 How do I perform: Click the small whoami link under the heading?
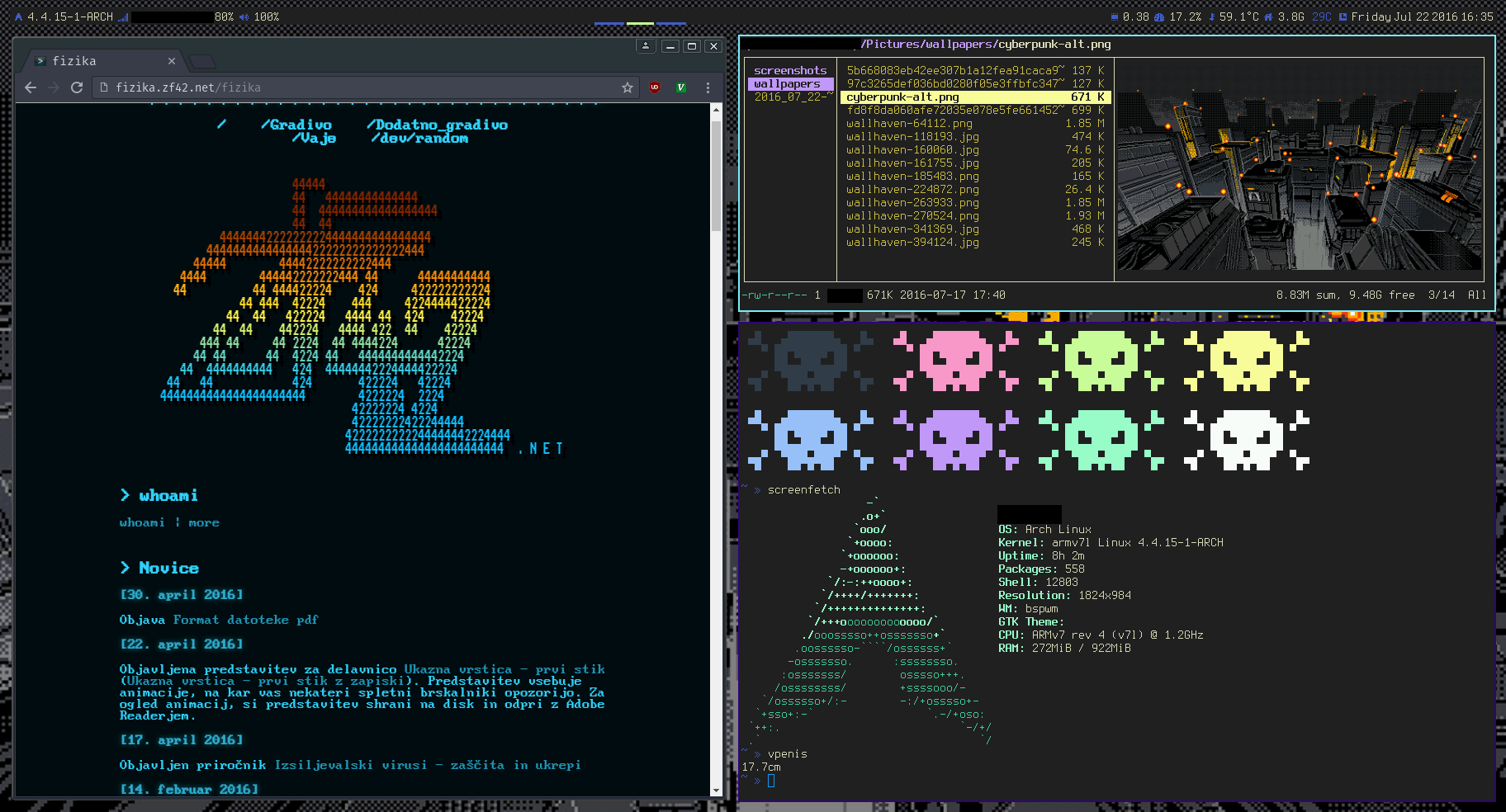142,522
